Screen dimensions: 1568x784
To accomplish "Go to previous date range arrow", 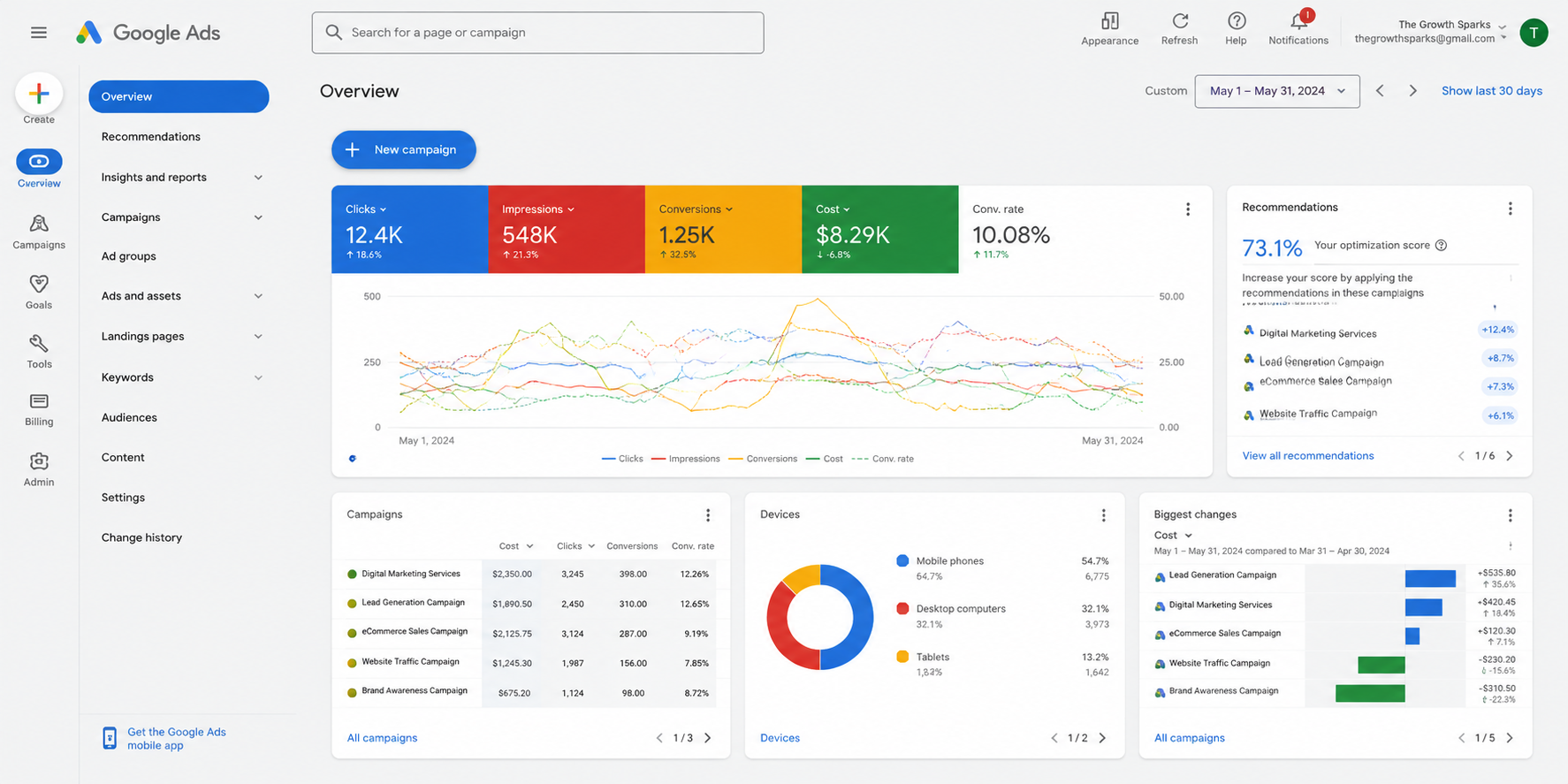I will coord(1380,91).
